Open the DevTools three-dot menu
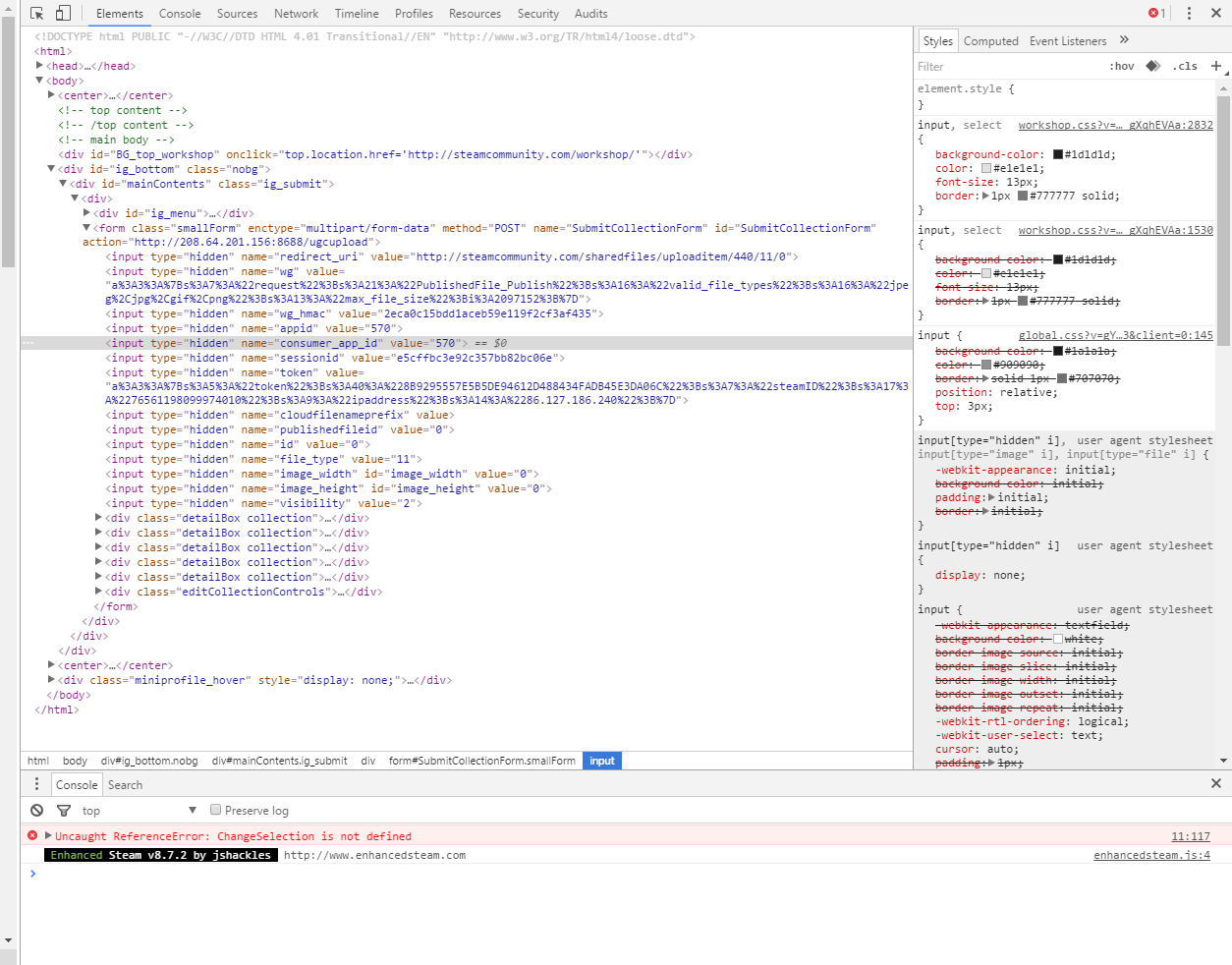This screenshot has height=965, width=1232. coord(1189,14)
